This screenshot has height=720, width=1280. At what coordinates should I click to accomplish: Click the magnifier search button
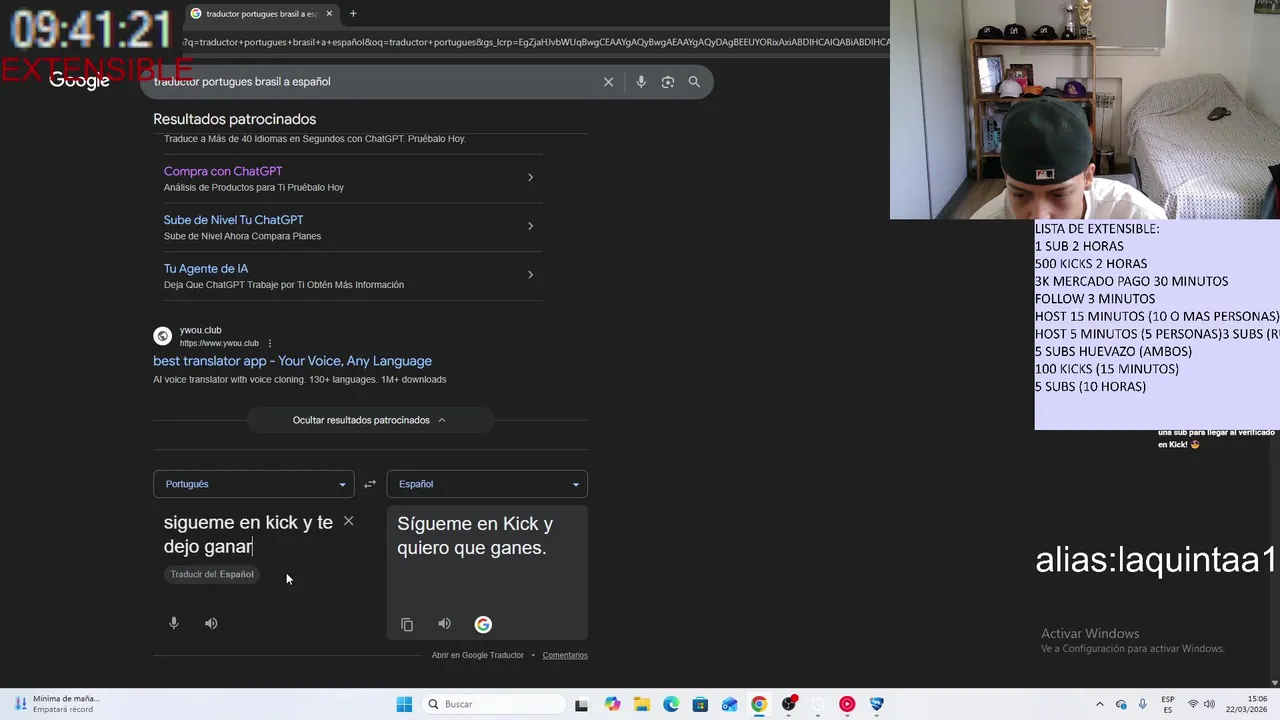coord(694,82)
